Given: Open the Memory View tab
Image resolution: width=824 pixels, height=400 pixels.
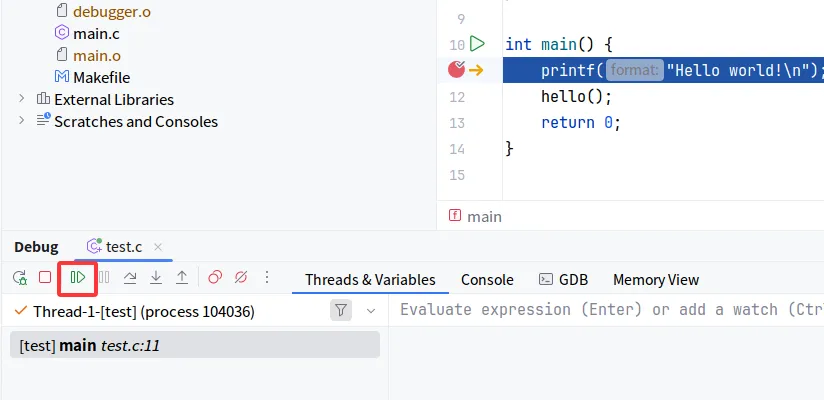Looking at the screenshot, I should point(656,280).
